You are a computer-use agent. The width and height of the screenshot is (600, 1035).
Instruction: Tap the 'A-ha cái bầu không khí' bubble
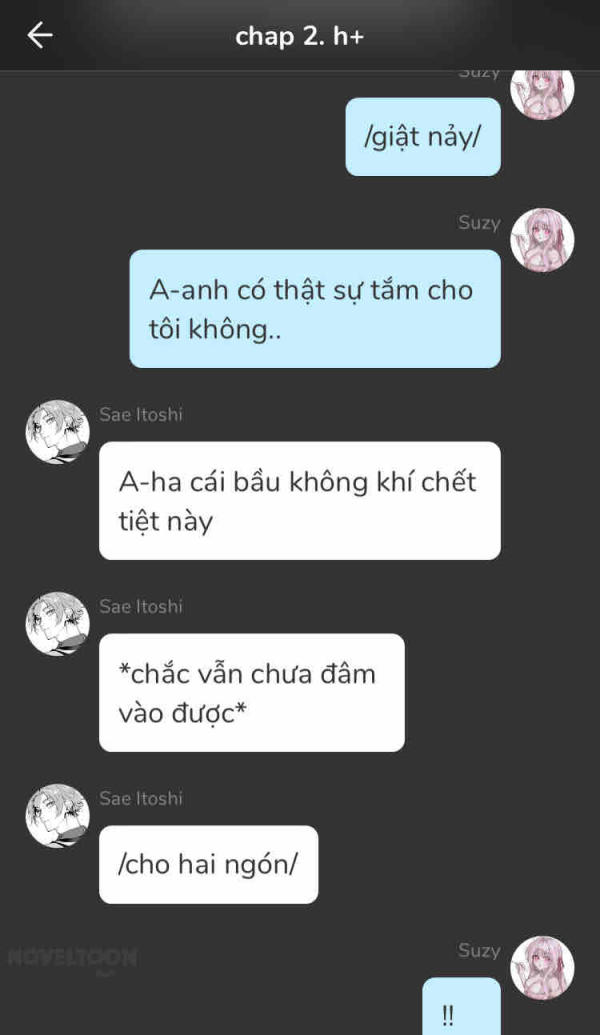(x=300, y=500)
